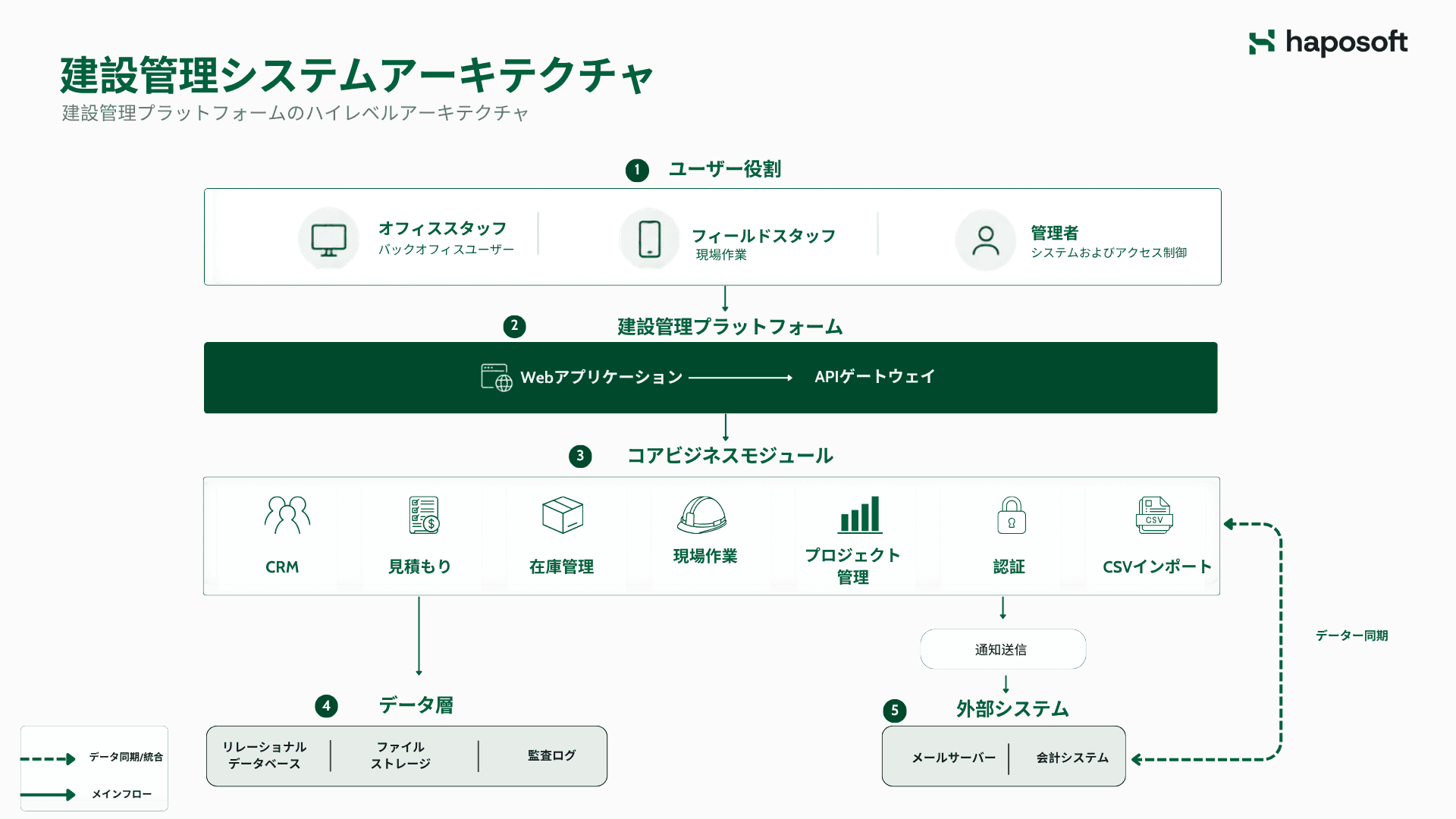
Task: Click the 外部システム section title
Action: click(x=1012, y=709)
